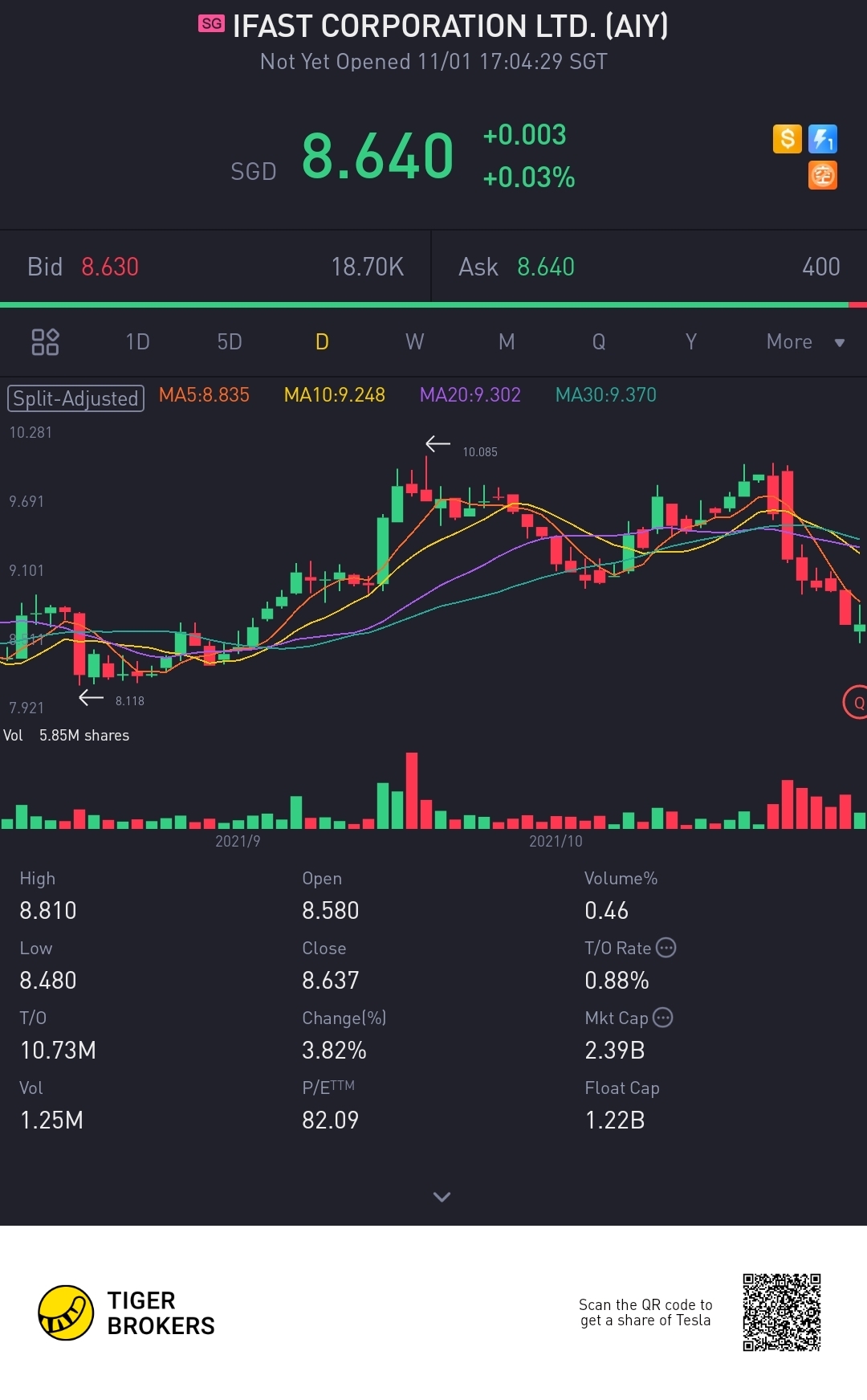Expand more stats with the down chevron
867x1400 pixels.
(x=442, y=1197)
